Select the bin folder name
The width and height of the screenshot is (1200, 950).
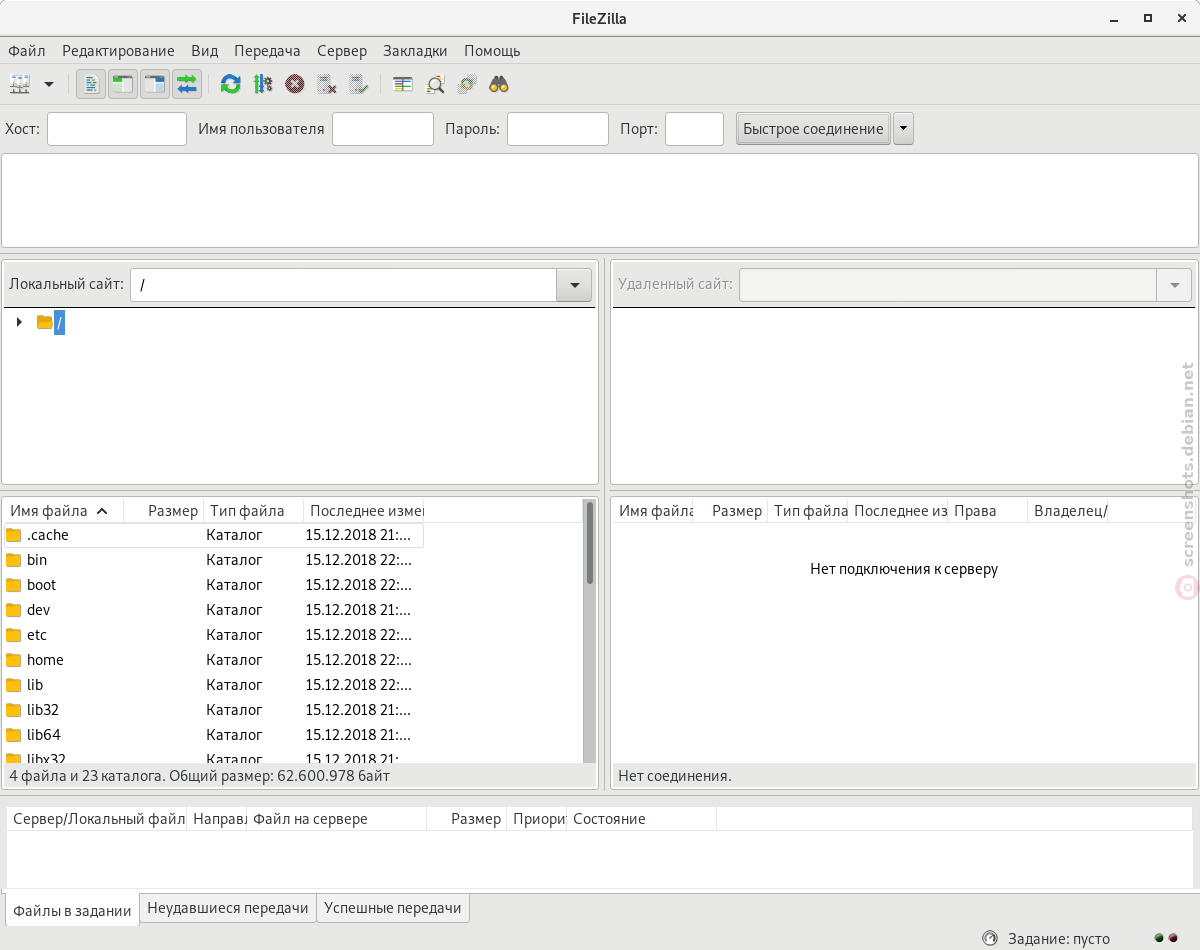[37, 560]
